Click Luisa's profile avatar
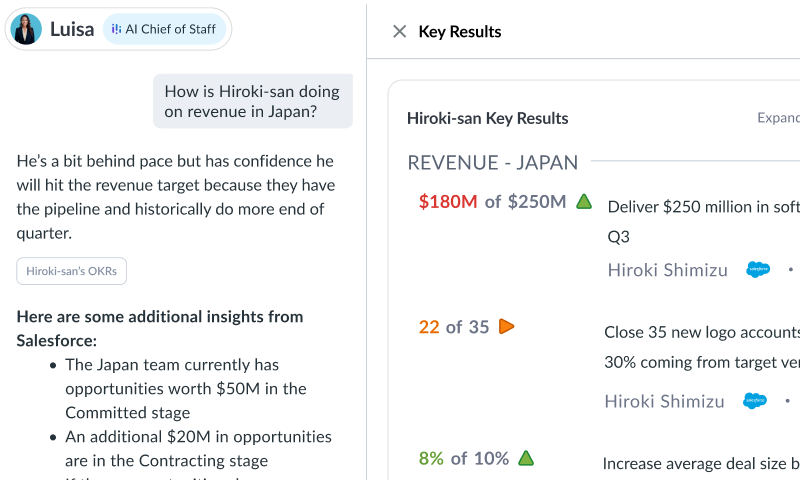The height and width of the screenshot is (480, 800). point(26,29)
